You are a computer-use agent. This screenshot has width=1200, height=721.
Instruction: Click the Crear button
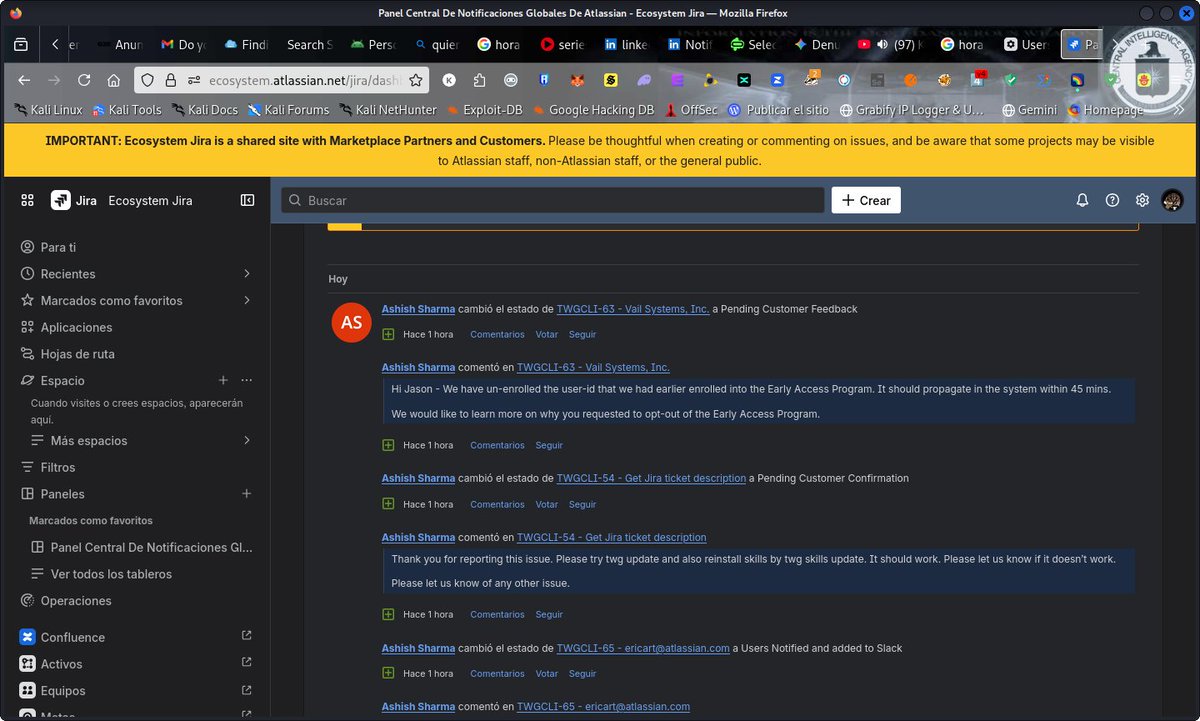tap(866, 200)
